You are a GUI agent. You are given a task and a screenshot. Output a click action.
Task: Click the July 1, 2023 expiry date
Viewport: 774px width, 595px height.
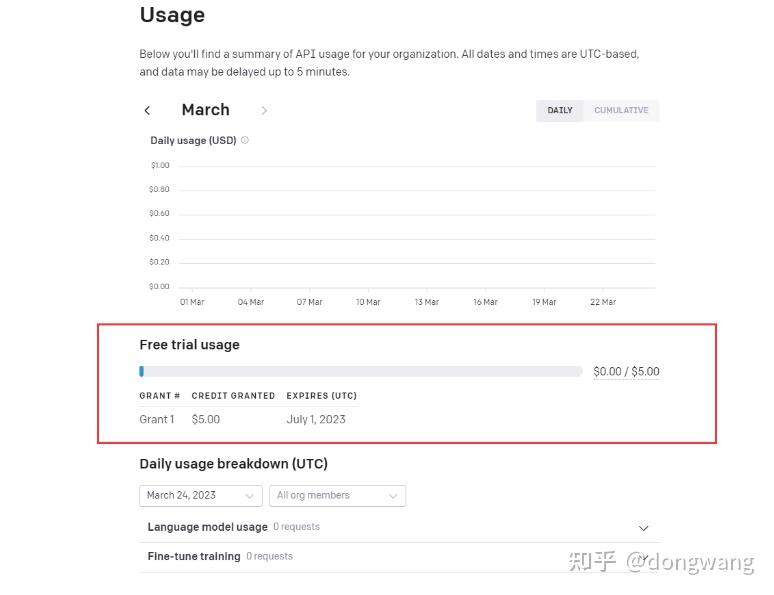click(316, 419)
